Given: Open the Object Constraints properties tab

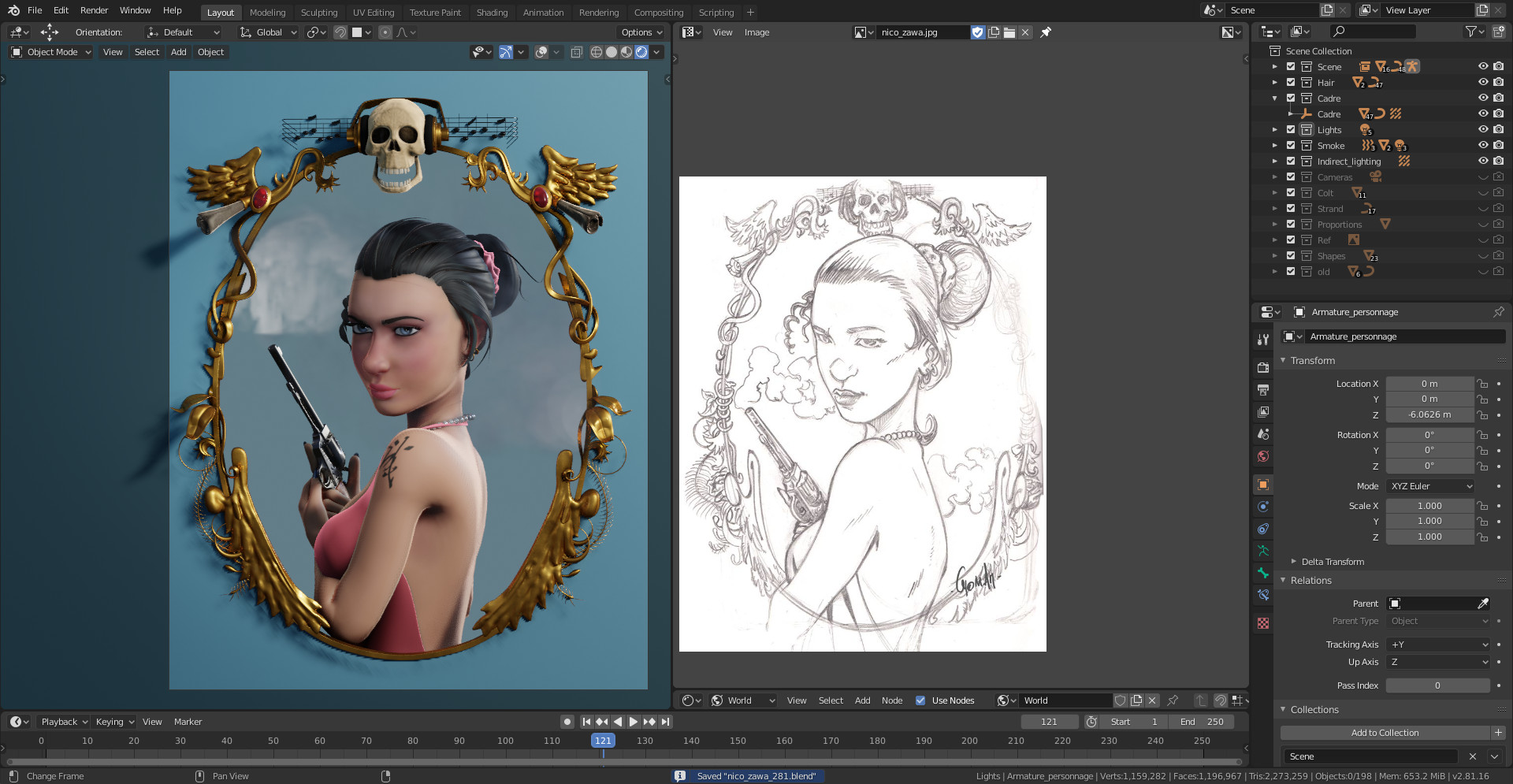Looking at the screenshot, I should (1263, 529).
